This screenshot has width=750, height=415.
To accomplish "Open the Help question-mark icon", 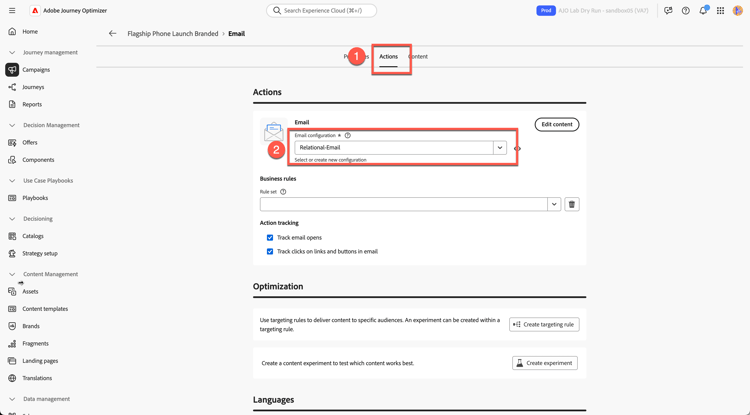I will point(685,11).
